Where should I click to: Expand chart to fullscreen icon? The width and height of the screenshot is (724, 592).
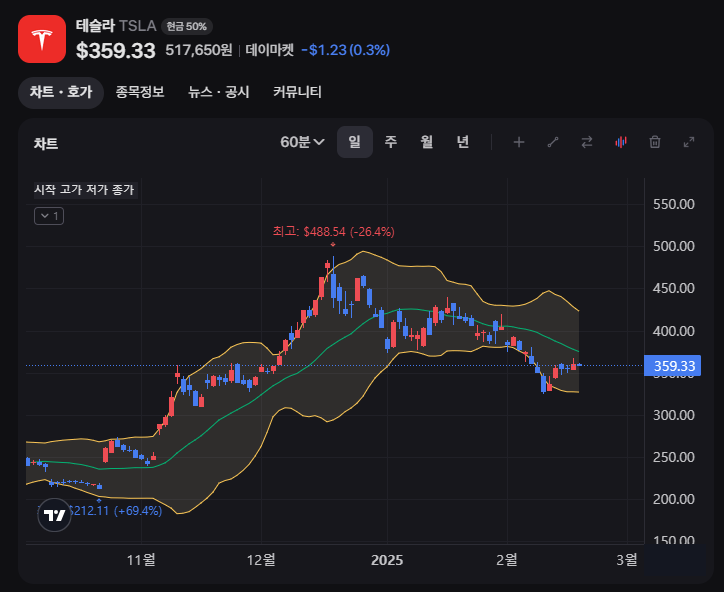(689, 142)
